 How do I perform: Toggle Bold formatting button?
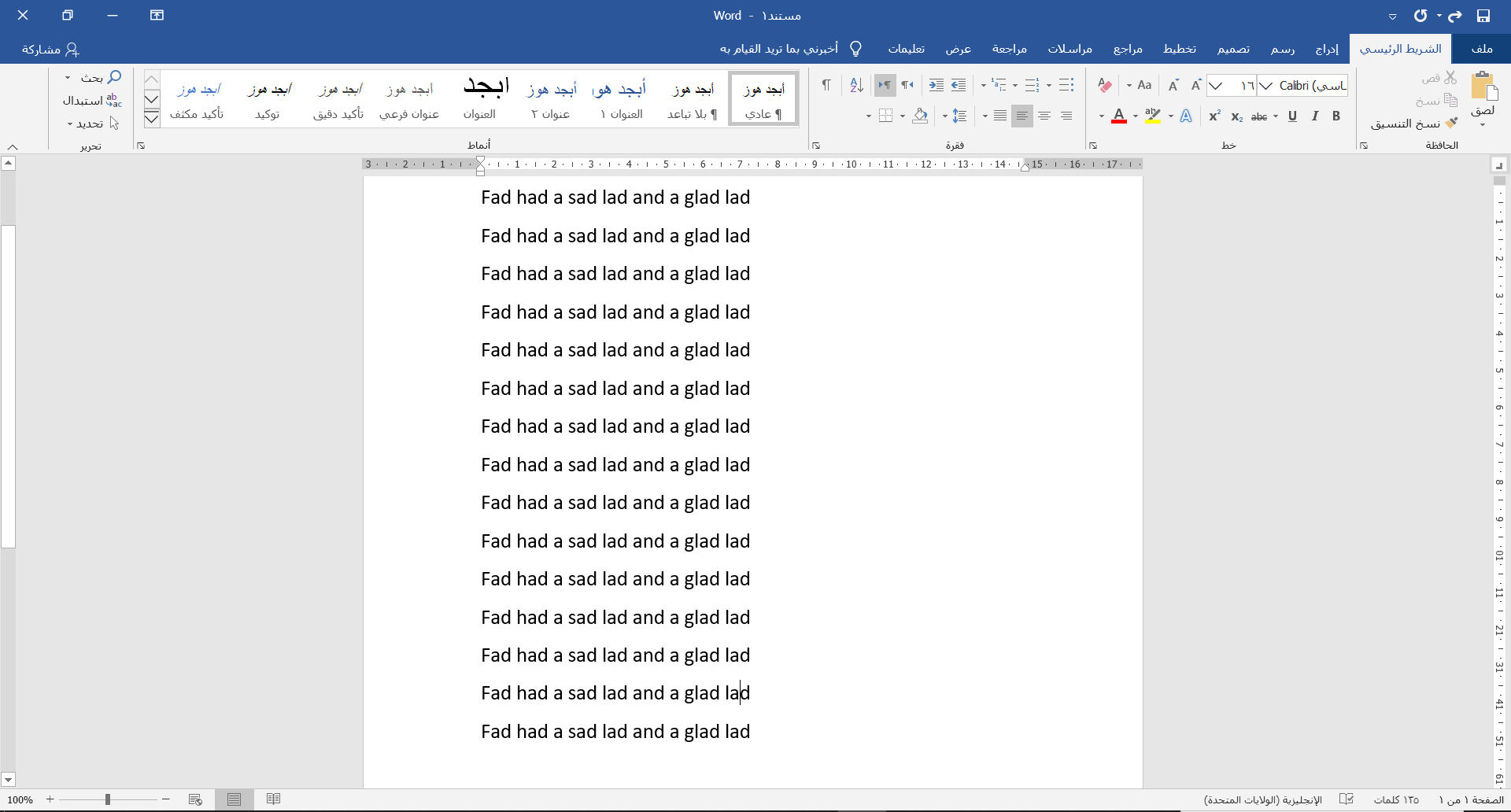(1336, 116)
